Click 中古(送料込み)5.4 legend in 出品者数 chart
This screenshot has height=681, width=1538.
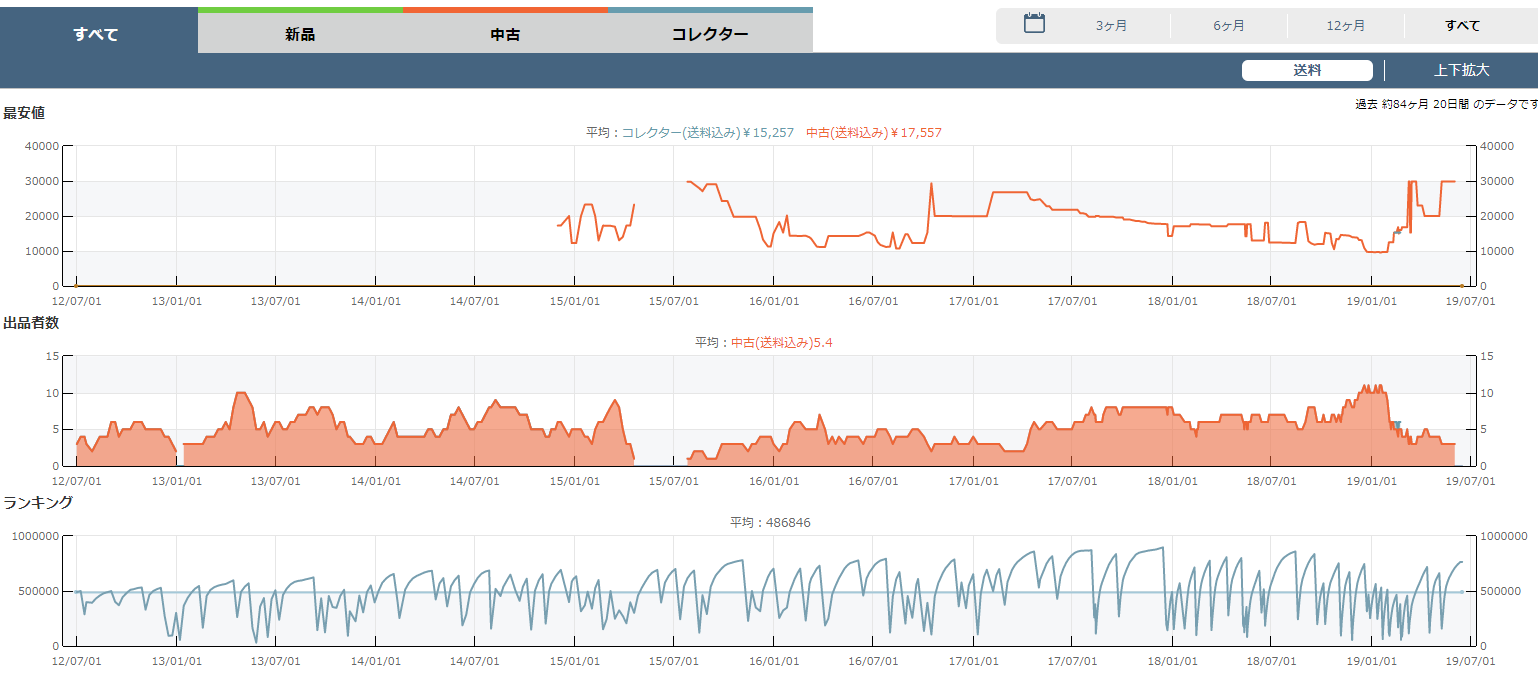click(x=782, y=342)
